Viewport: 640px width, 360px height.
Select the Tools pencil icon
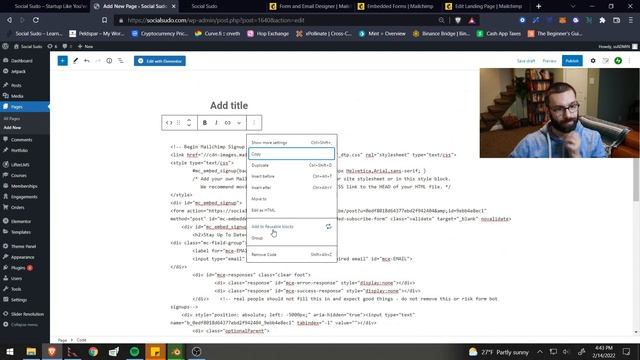tap(76, 61)
